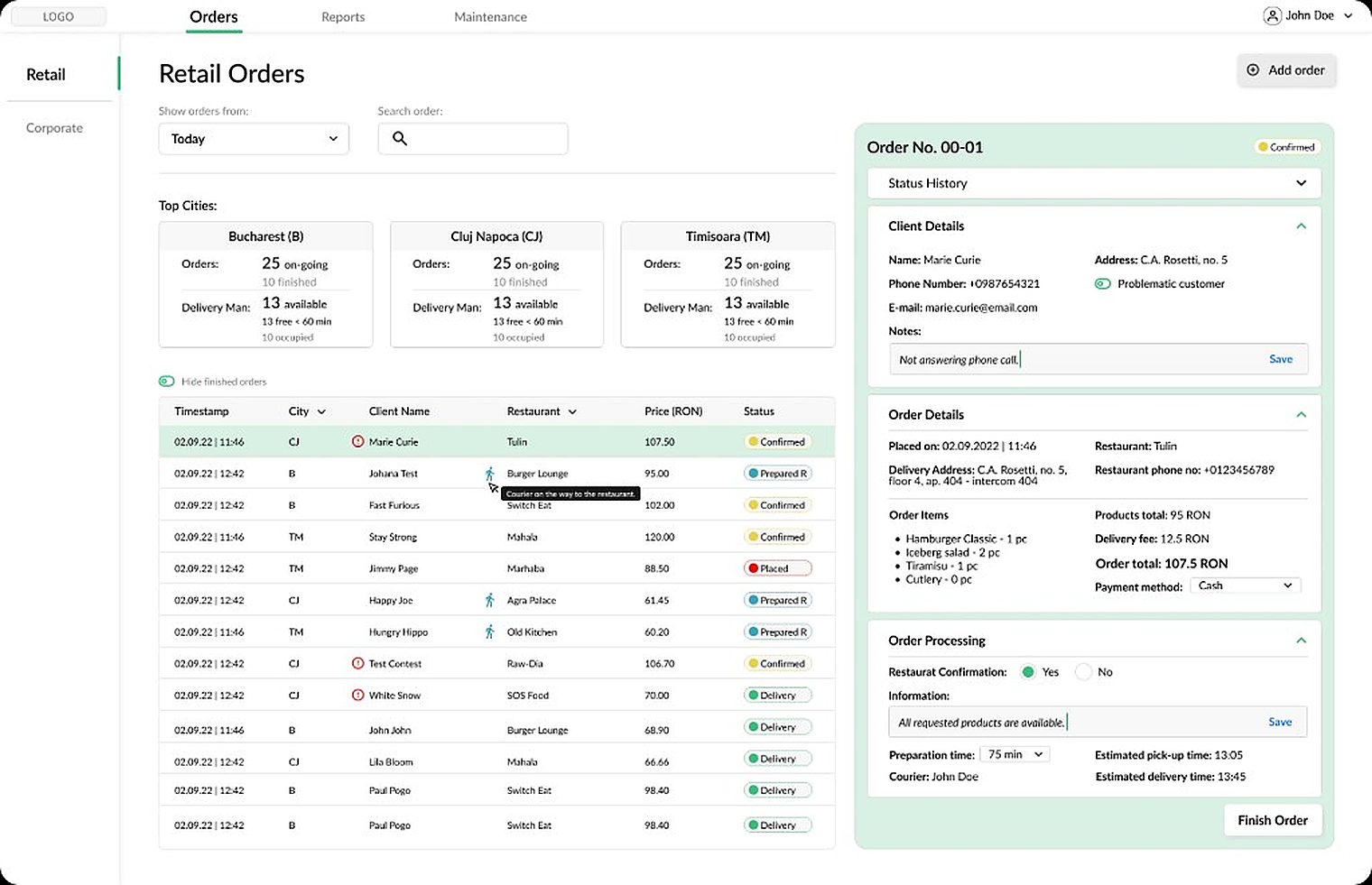Open the City column filter arrow

321,411
